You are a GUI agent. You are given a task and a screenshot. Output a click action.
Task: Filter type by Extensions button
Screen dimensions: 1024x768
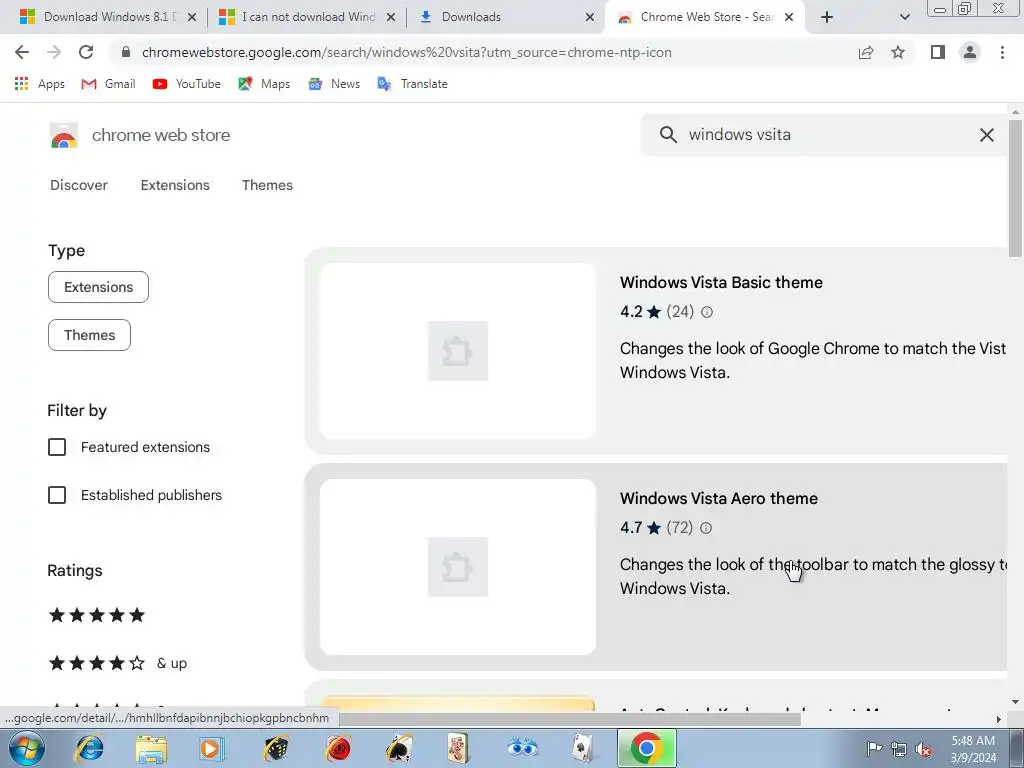click(x=99, y=287)
